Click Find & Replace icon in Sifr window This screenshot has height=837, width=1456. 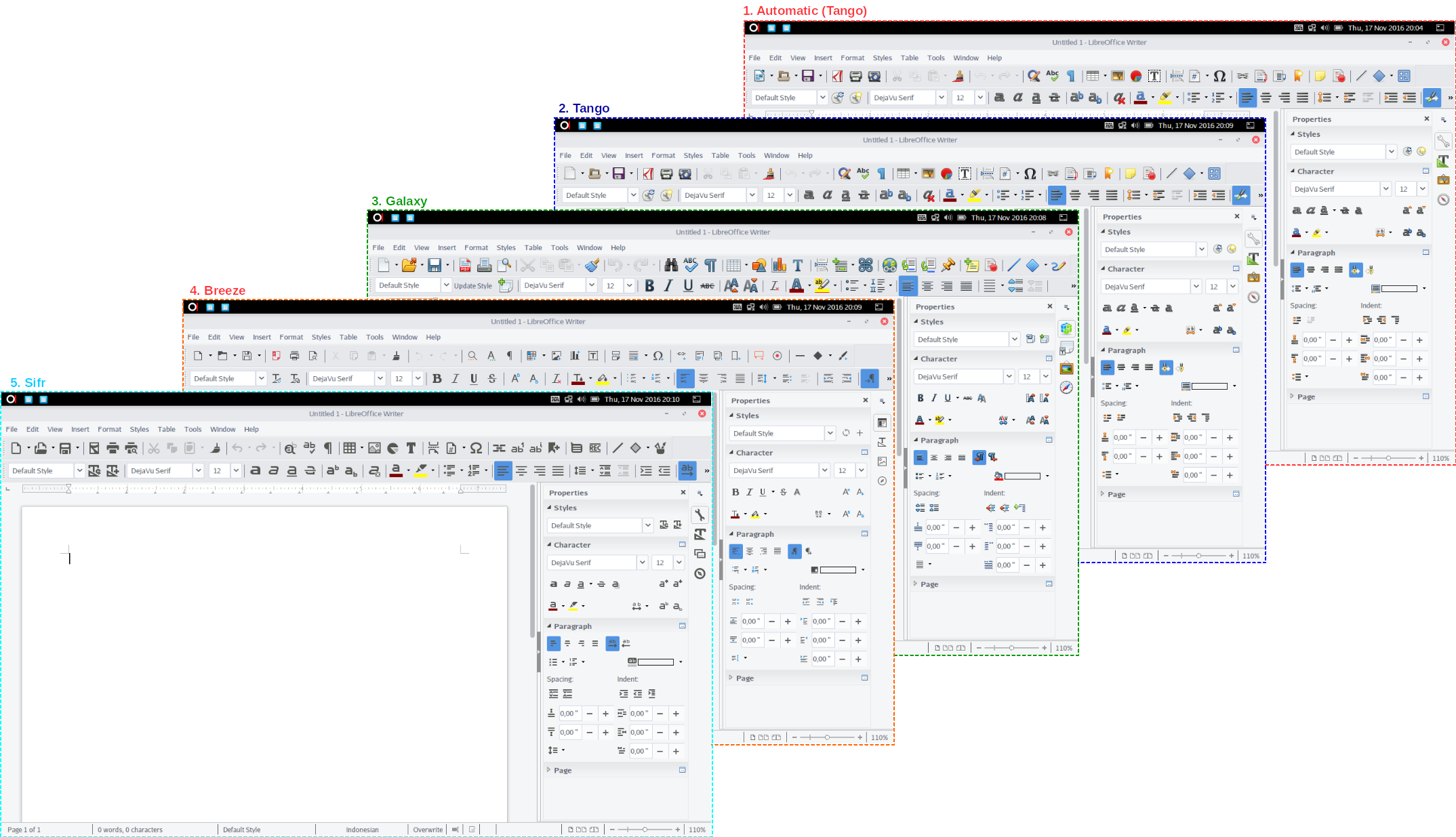[290, 448]
